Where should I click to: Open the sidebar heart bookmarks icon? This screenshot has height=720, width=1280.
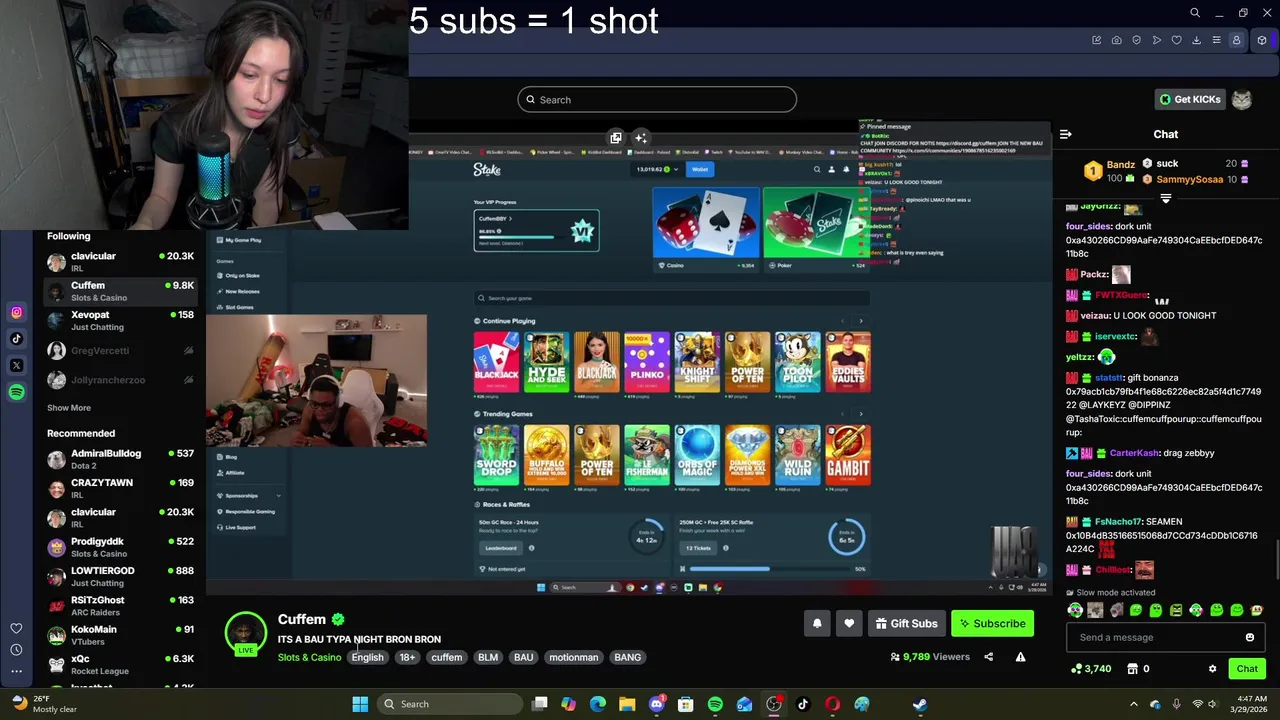(x=17, y=628)
